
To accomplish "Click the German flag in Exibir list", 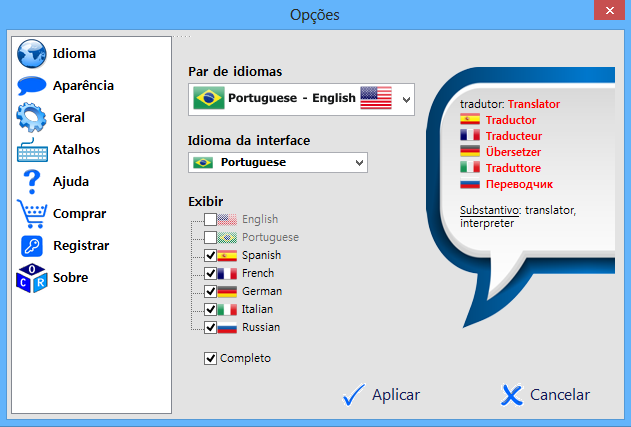I will click(227, 291).
